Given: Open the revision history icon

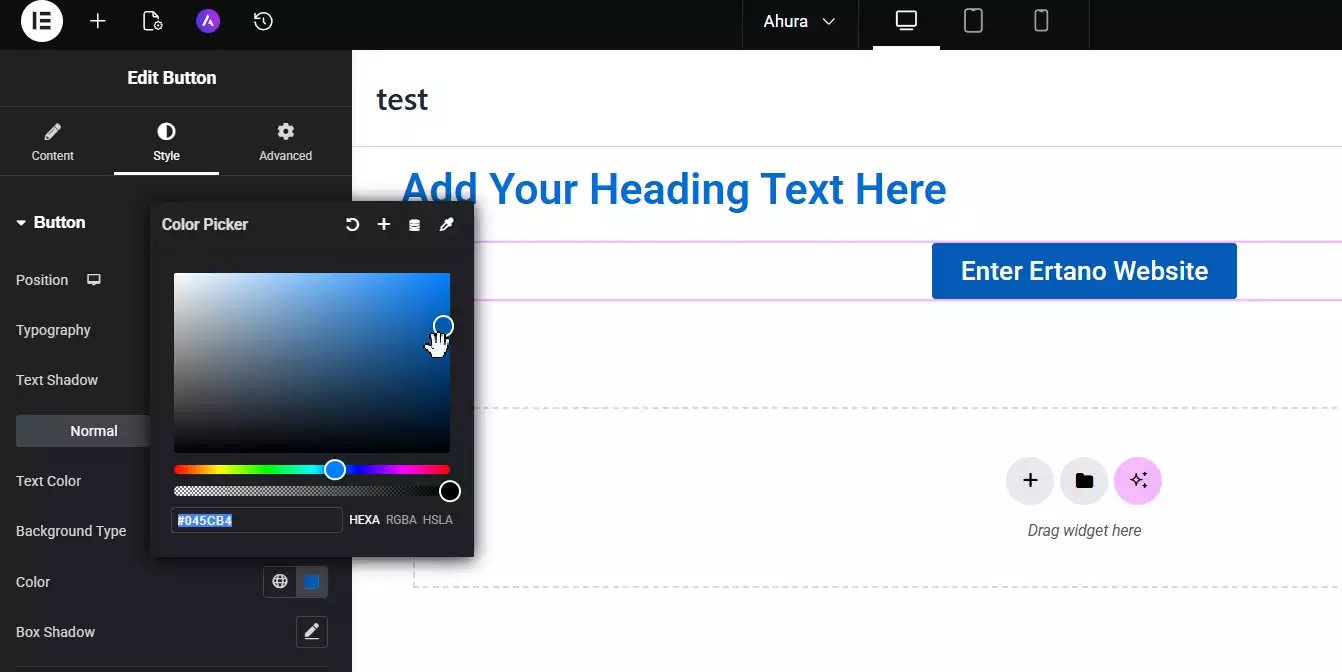Looking at the screenshot, I should [263, 21].
